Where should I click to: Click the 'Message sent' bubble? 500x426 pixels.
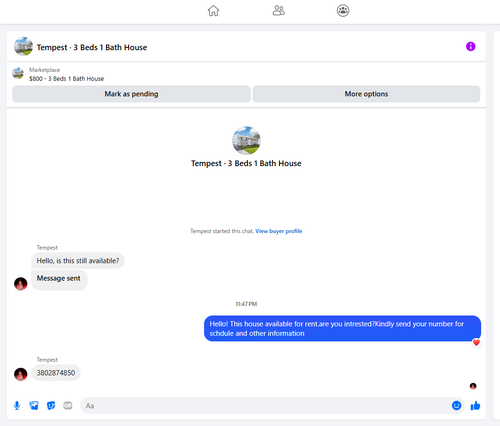tap(59, 280)
